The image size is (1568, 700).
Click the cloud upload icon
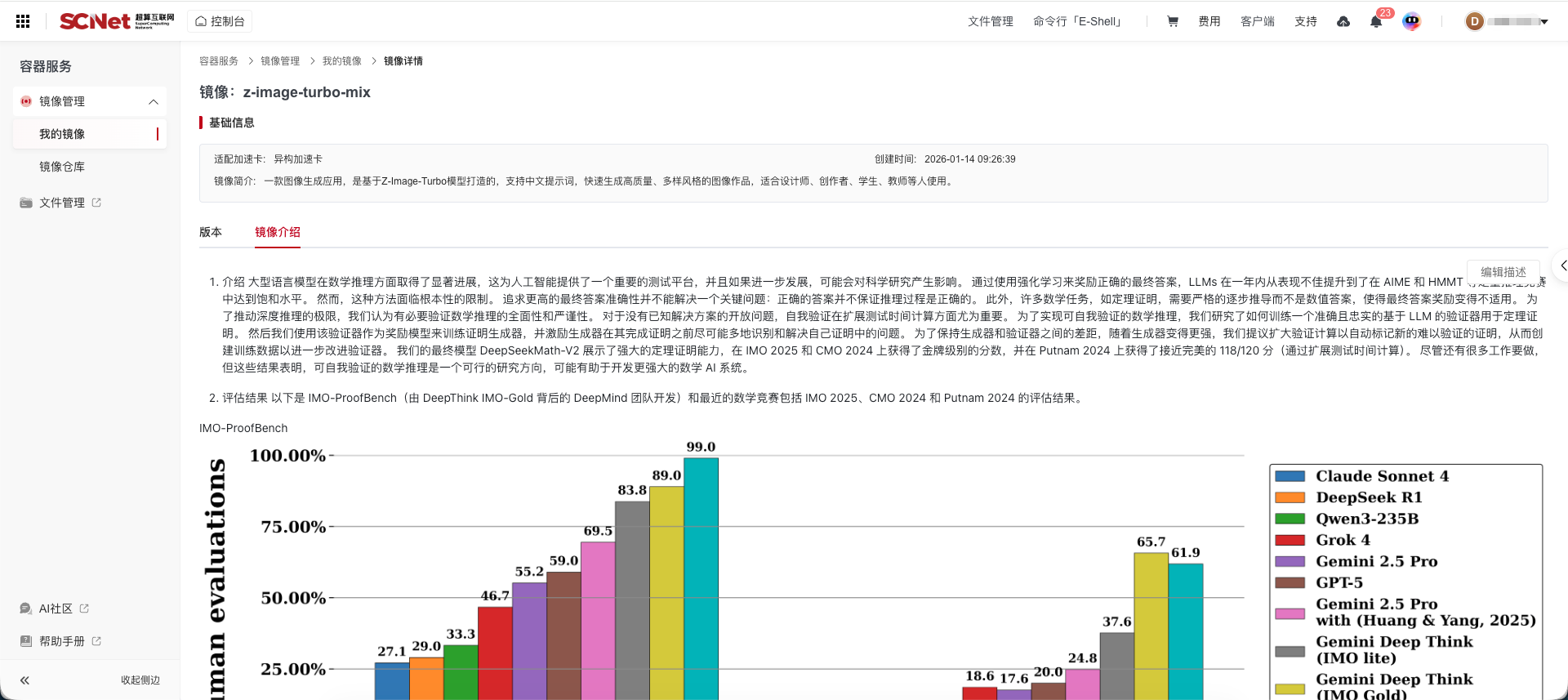1343,21
